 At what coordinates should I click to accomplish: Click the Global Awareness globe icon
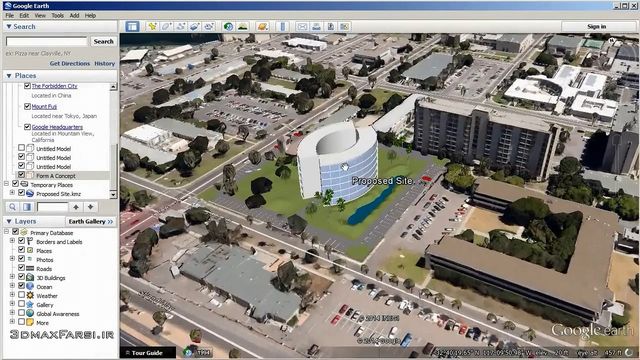pos(30,313)
